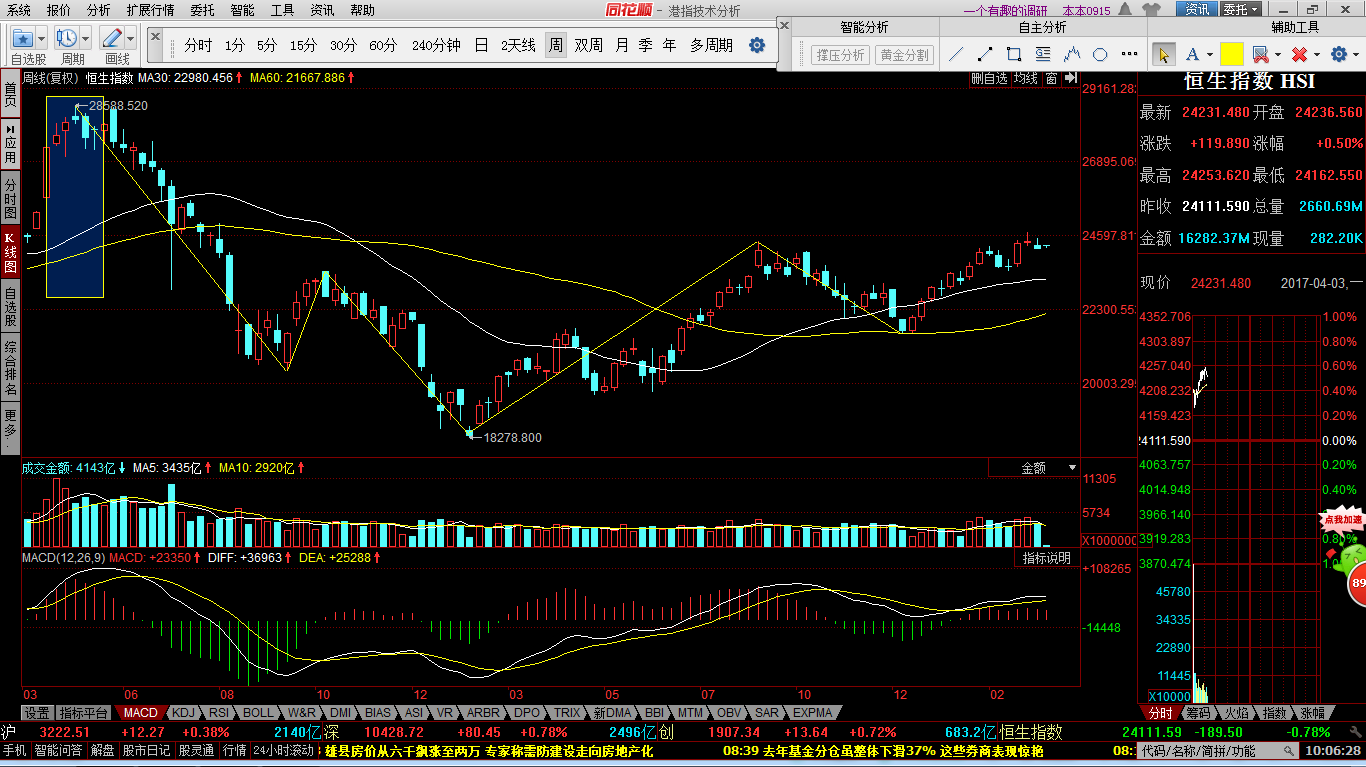This screenshot has height=767, width=1366.
Task: Switch chart to 月 monthly period
Action: [x=622, y=46]
